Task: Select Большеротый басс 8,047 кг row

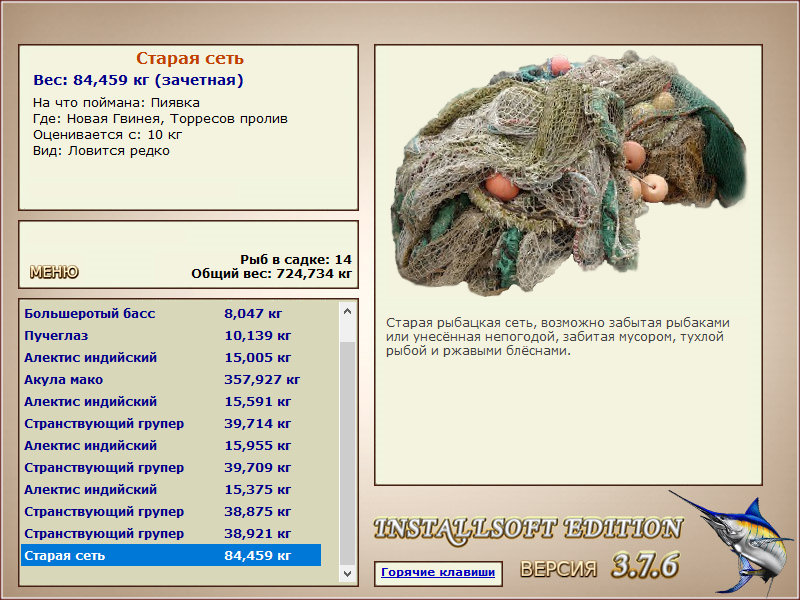Action: pyautogui.click(x=171, y=314)
